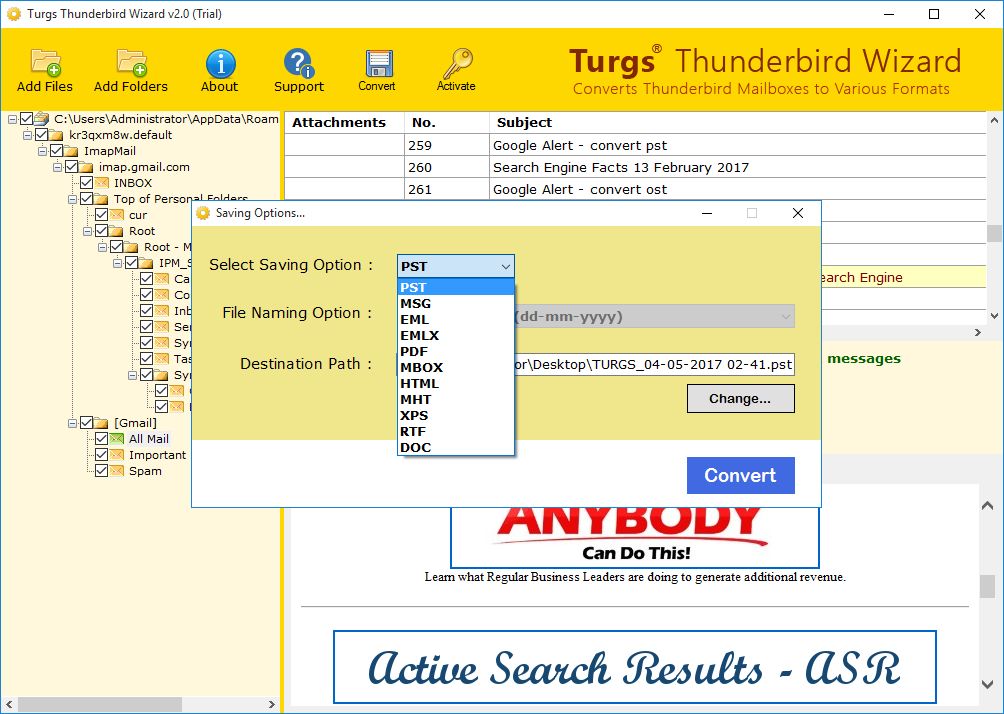Click the Important folder envelope icon
1004x714 pixels.
(x=117, y=455)
